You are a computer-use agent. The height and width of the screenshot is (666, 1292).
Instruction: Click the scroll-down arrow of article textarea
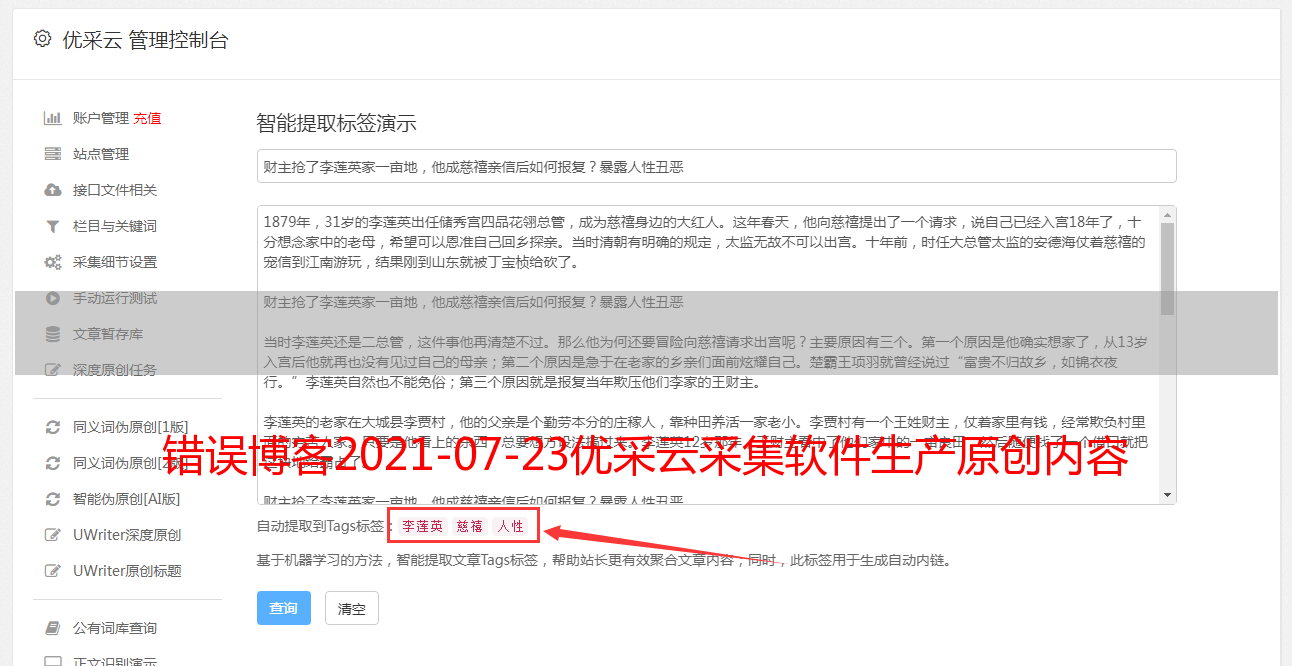1167,495
